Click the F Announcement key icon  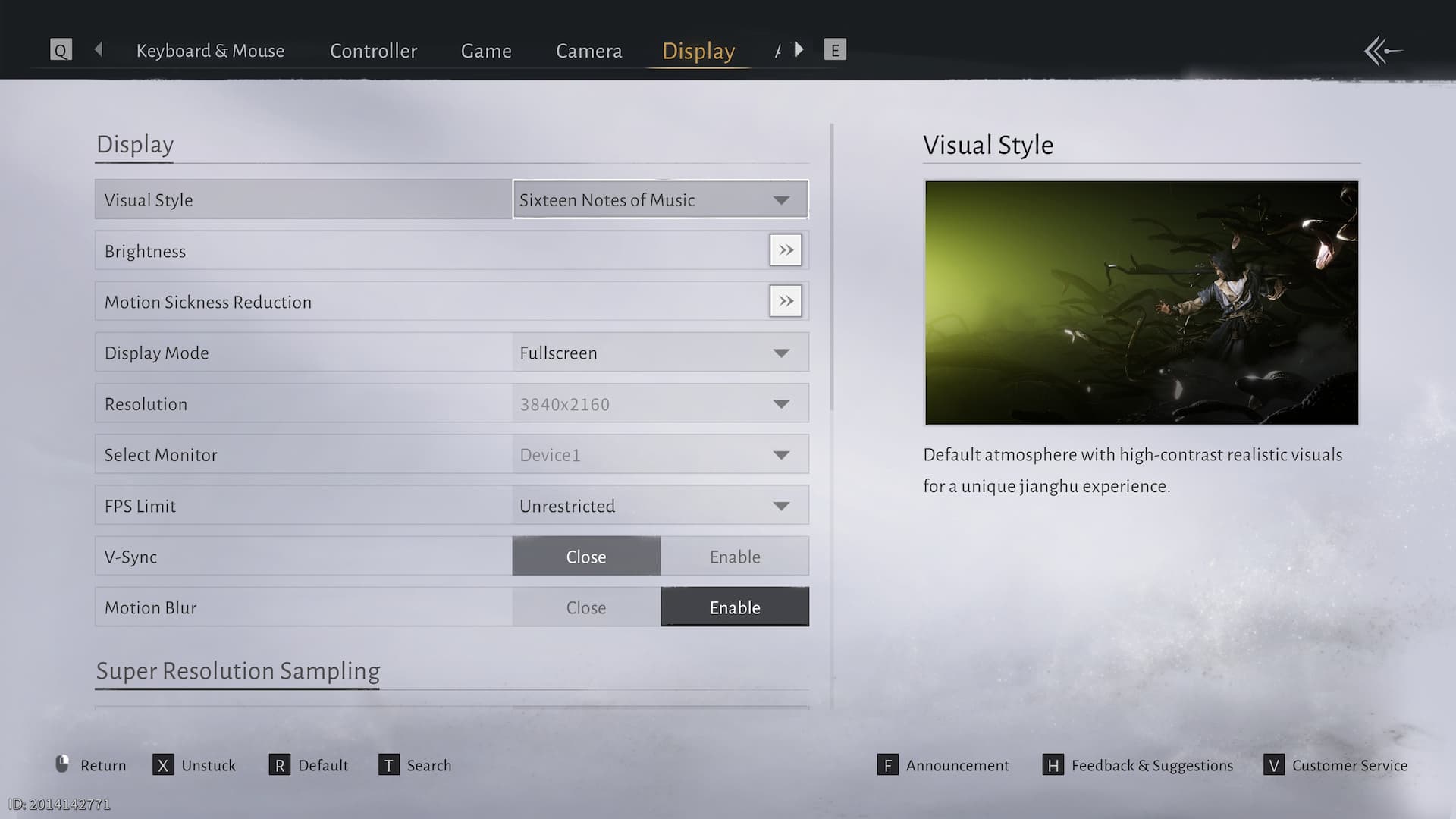887,765
